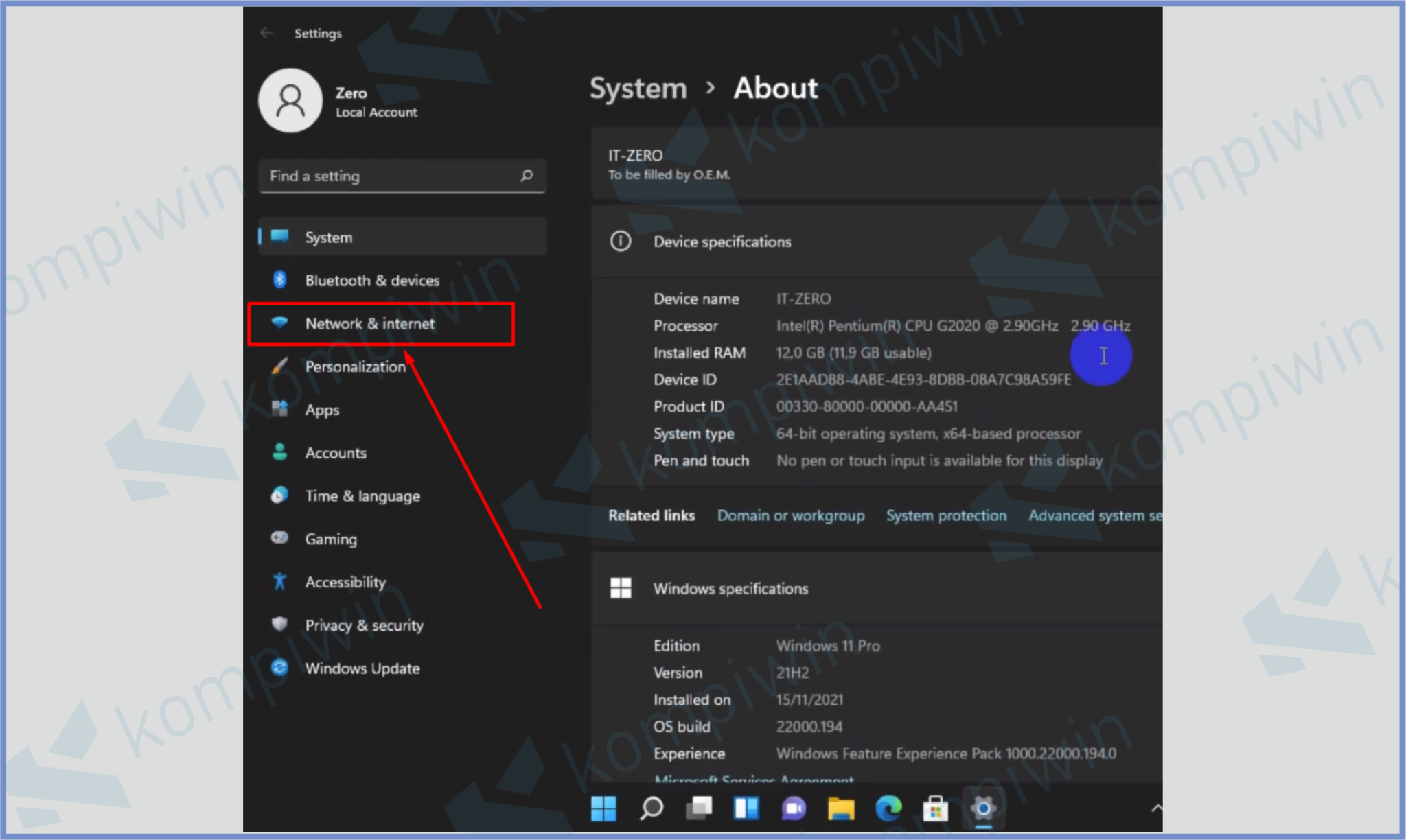Select Bluetooth & devices in the sidebar
Viewport: 1406px width, 840px height.
(373, 280)
